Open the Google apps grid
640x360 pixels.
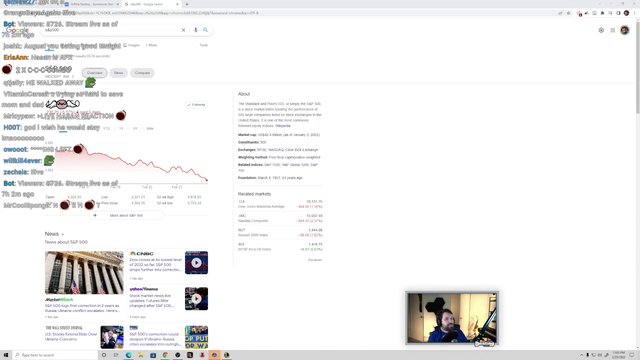click(x=613, y=30)
